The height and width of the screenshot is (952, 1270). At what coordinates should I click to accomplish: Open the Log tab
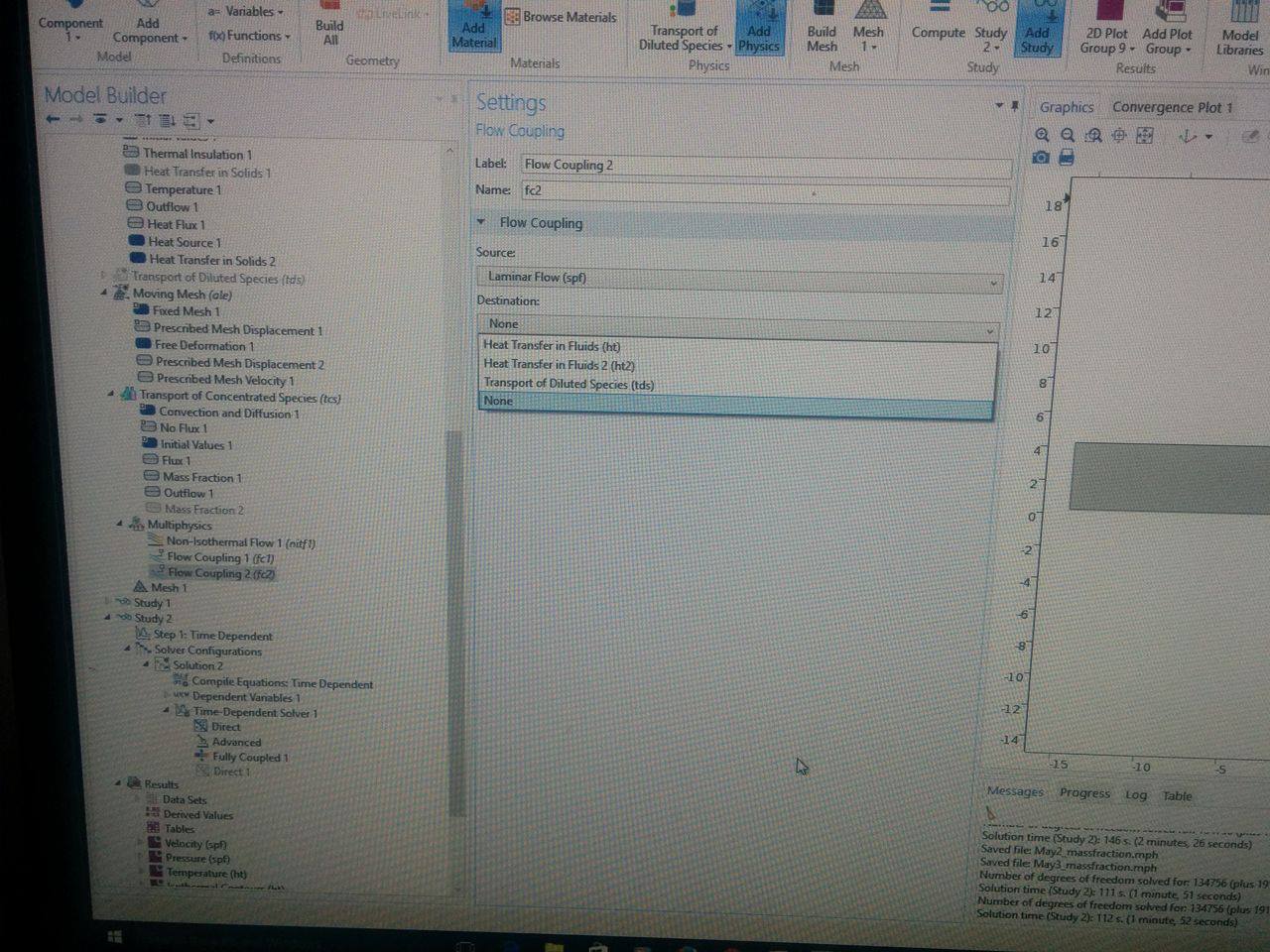(1135, 795)
